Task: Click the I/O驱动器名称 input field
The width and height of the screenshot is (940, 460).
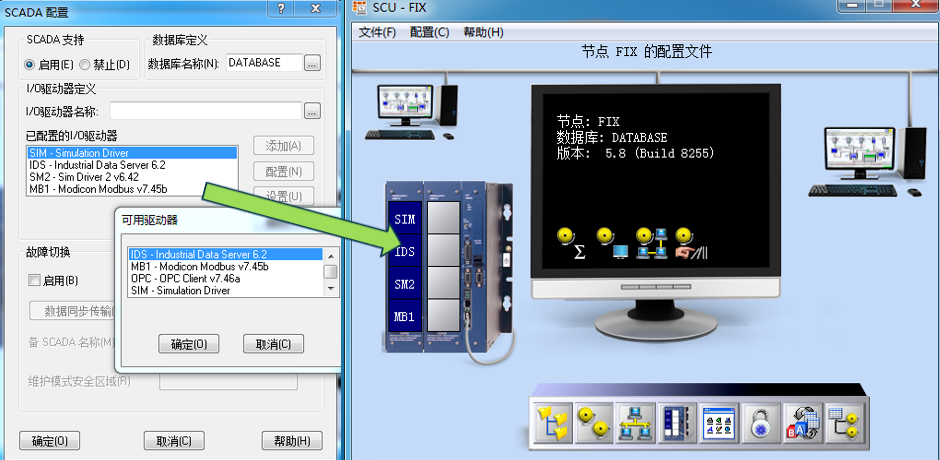Action: pos(206,111)
